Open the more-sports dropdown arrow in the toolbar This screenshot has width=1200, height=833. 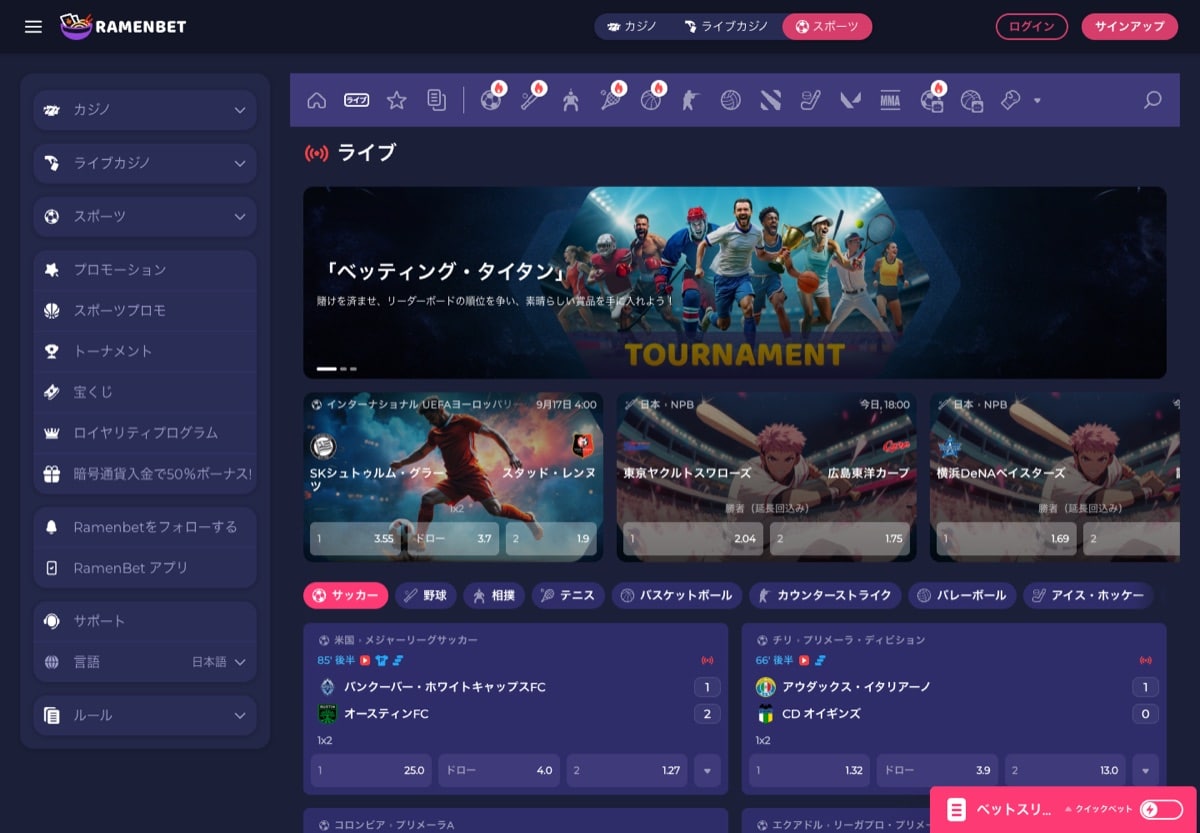(1037, 100)
